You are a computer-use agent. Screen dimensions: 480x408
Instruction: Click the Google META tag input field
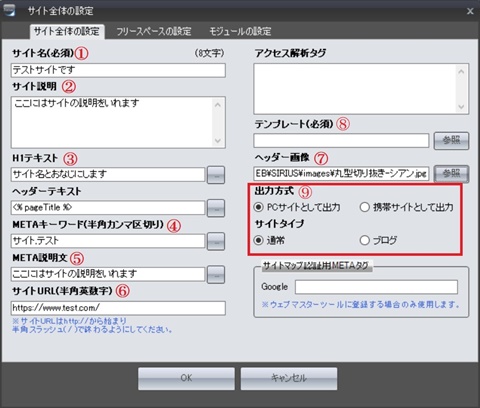point(376,287)
